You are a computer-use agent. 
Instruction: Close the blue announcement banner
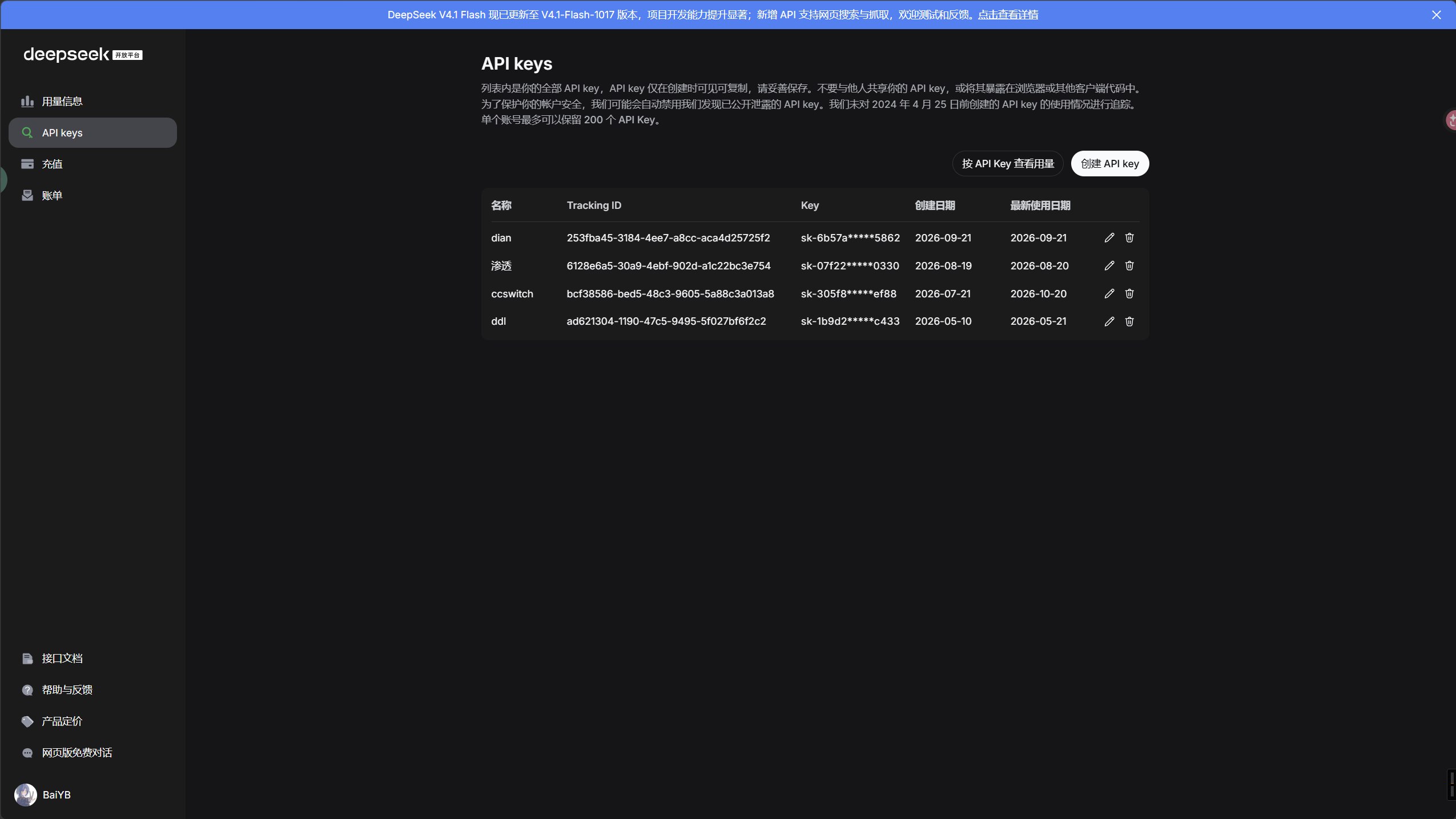pyautogui.click(x=1436, y=15)
